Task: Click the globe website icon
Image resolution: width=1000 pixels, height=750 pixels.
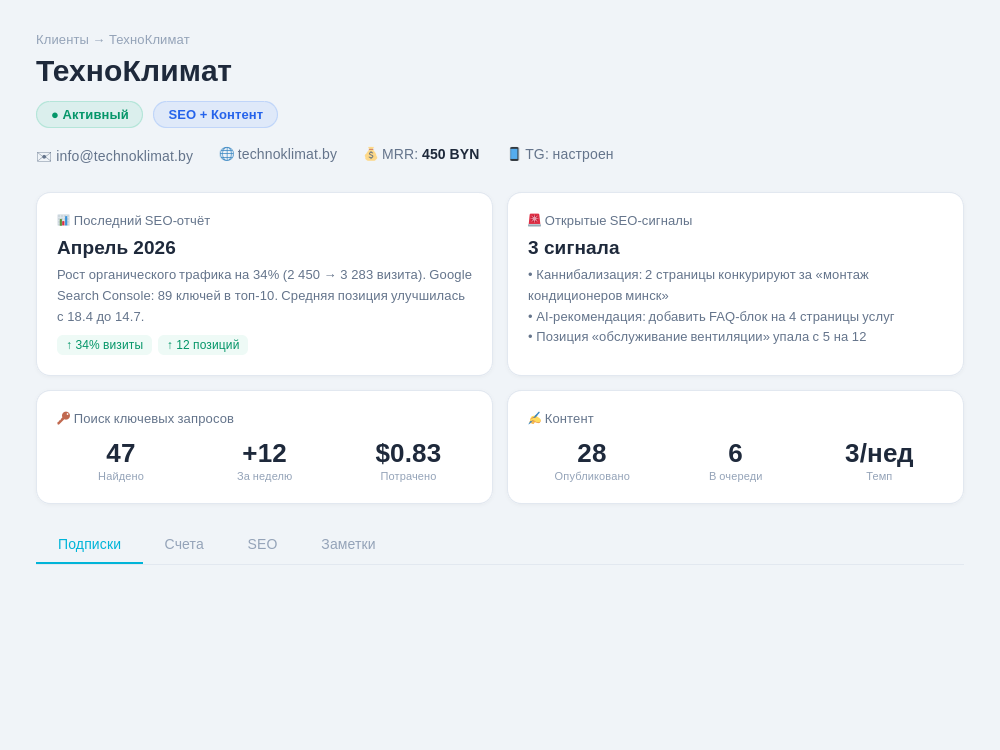Action: point(226,154)
